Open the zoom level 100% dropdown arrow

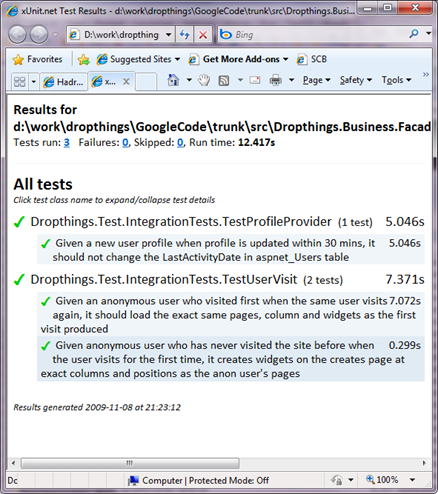(412, 480)
